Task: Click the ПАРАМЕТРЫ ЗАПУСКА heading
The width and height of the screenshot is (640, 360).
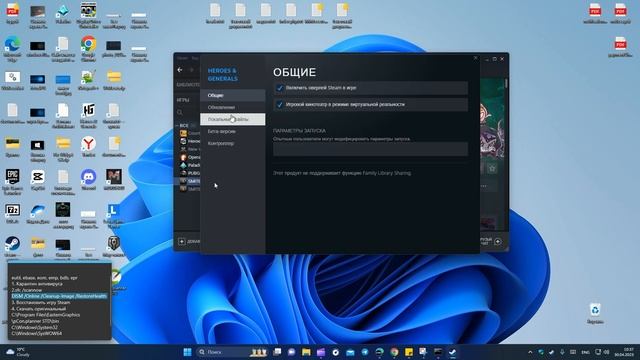Action: coord(299,131)
